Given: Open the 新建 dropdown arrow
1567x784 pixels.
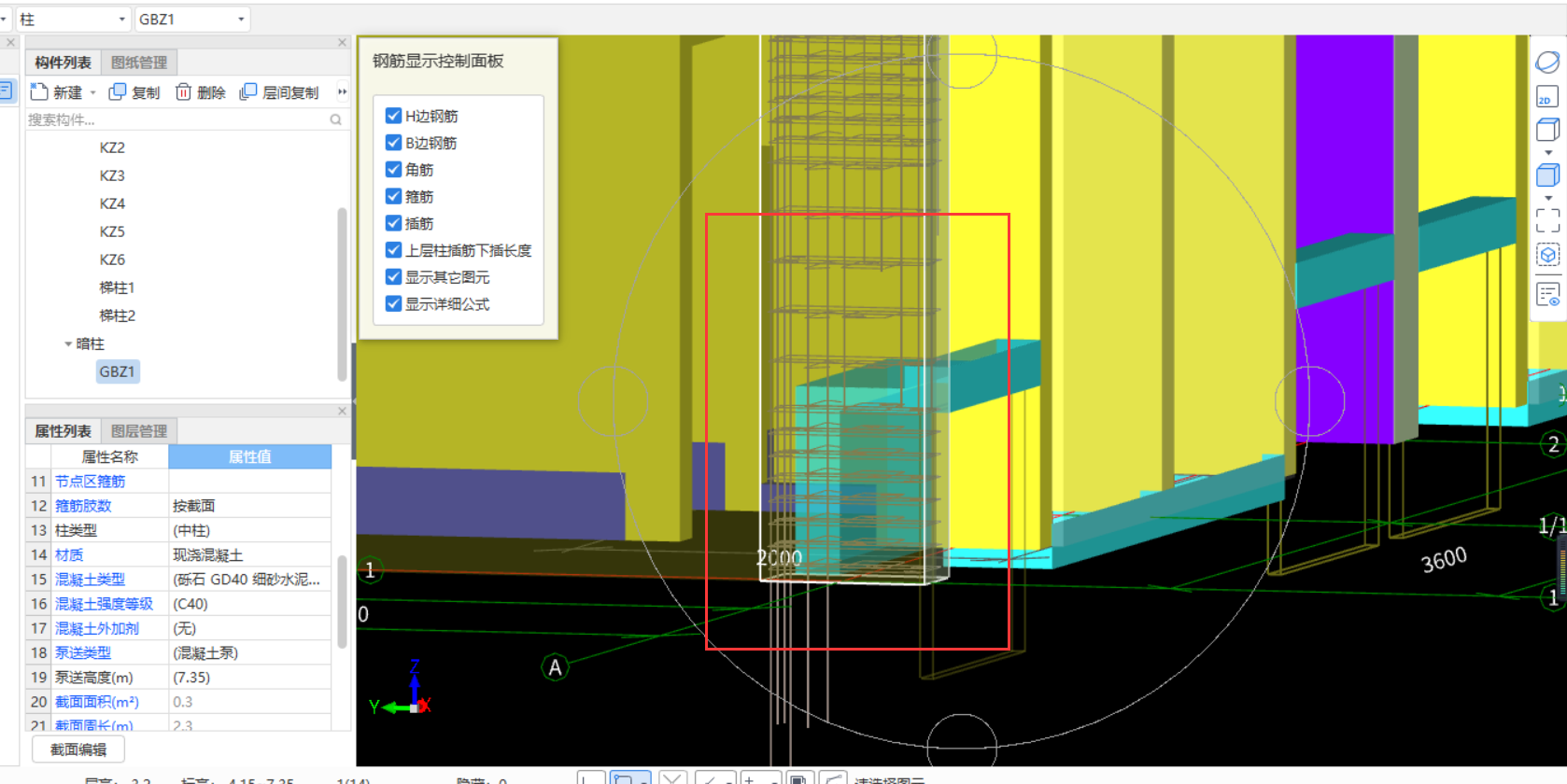Looking at the screenshot, I should [x=92, y=92].
